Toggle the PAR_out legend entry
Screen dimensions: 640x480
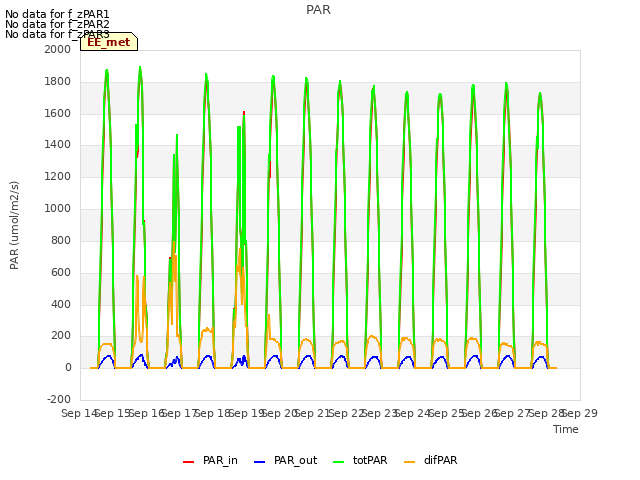tap(285, 461)
